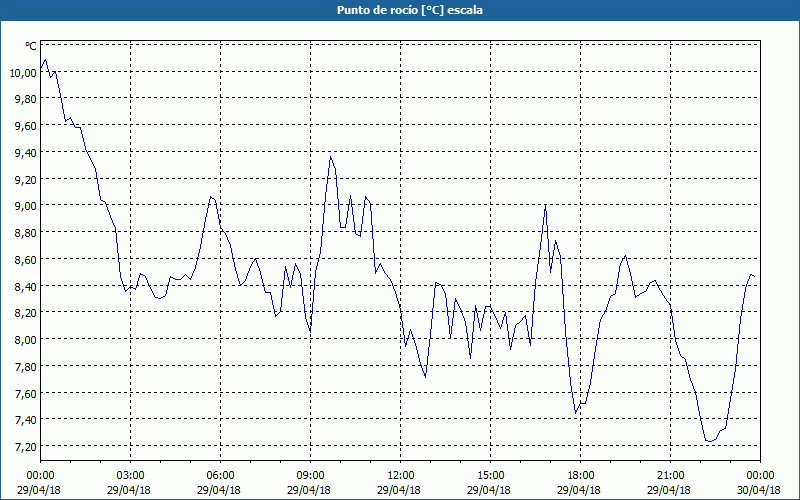Click the 30/04/18 date label
Screen dimensions: 800x500
[759, 490]
